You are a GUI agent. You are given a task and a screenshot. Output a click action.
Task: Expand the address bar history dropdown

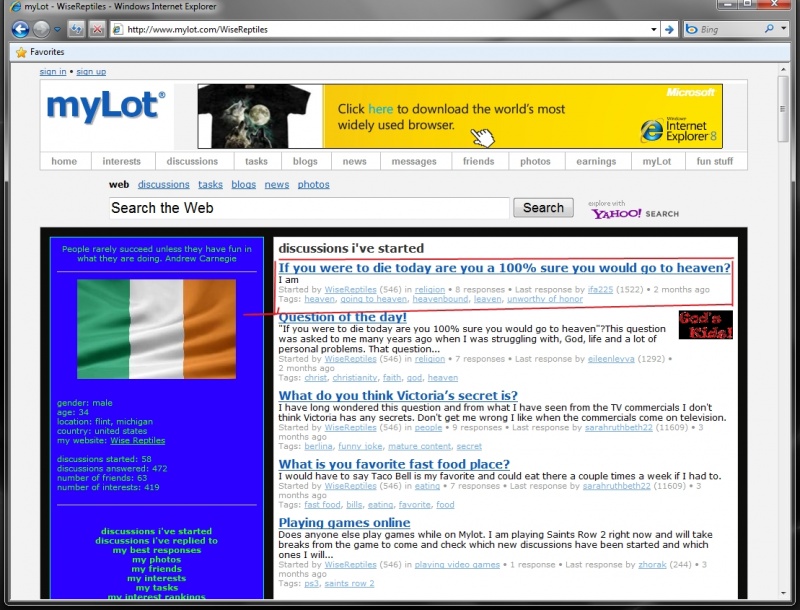(x=654, y=30)
